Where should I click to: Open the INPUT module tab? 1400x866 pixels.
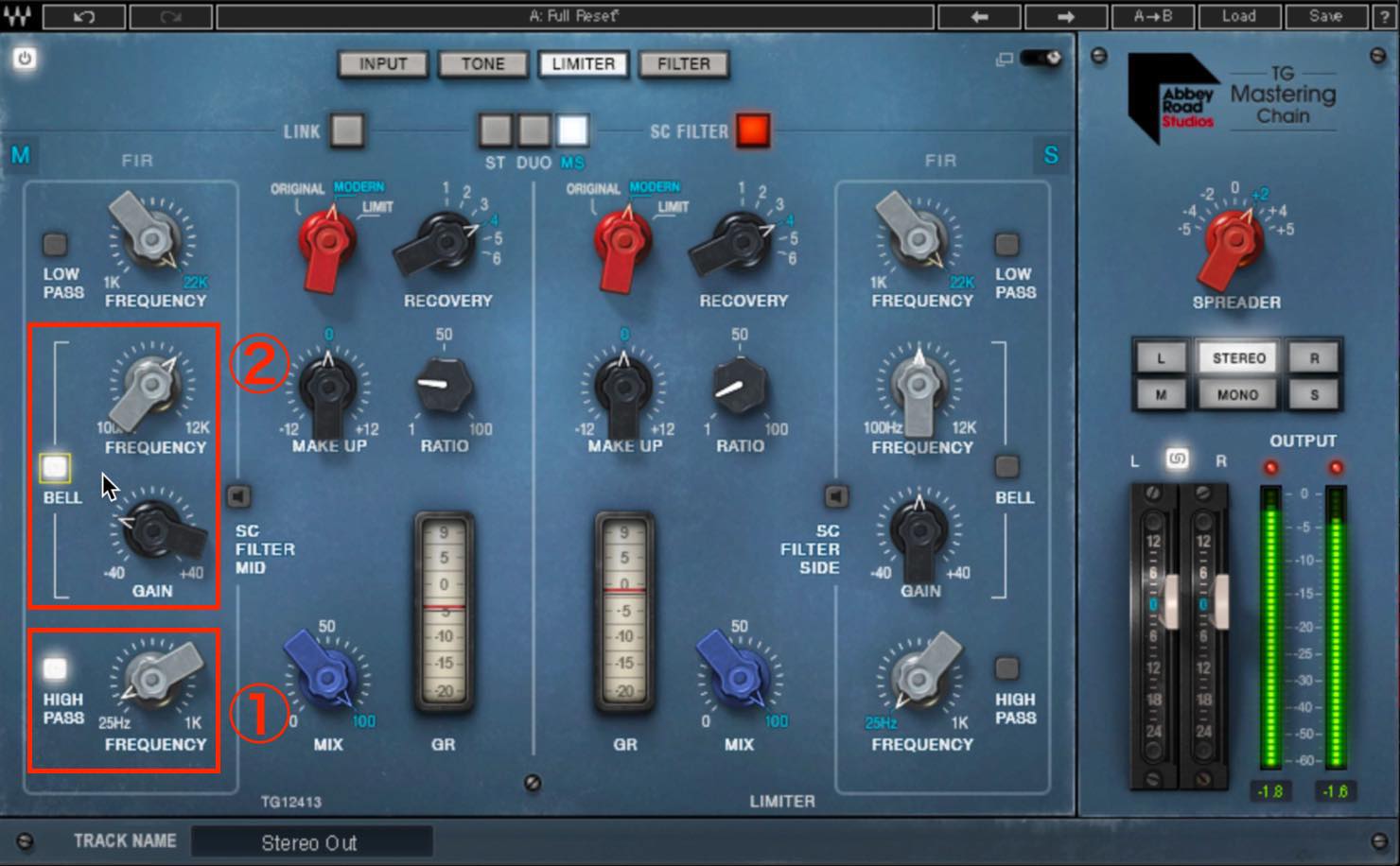pos(383,64)
